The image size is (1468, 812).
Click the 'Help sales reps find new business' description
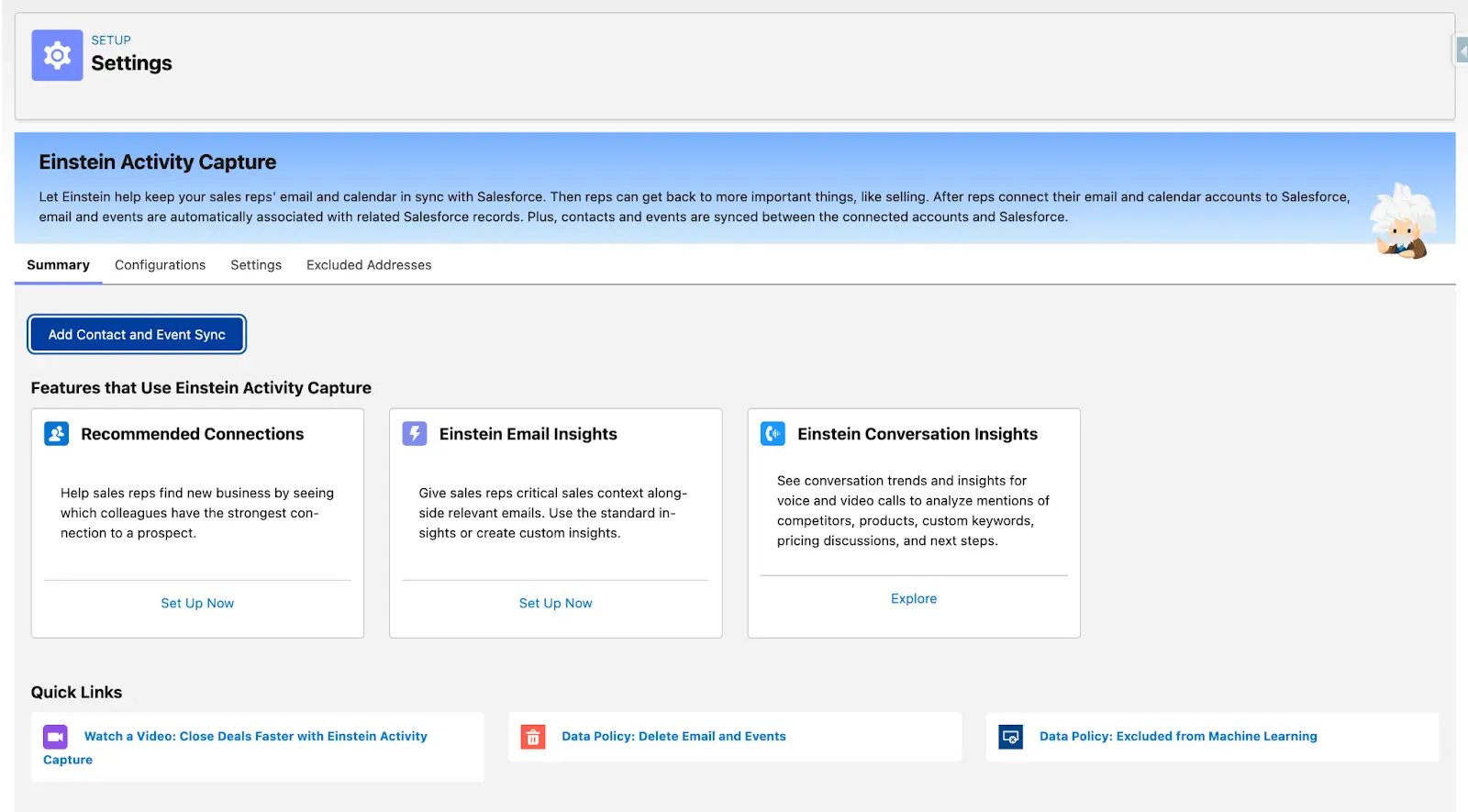click(x=197, y=513)
